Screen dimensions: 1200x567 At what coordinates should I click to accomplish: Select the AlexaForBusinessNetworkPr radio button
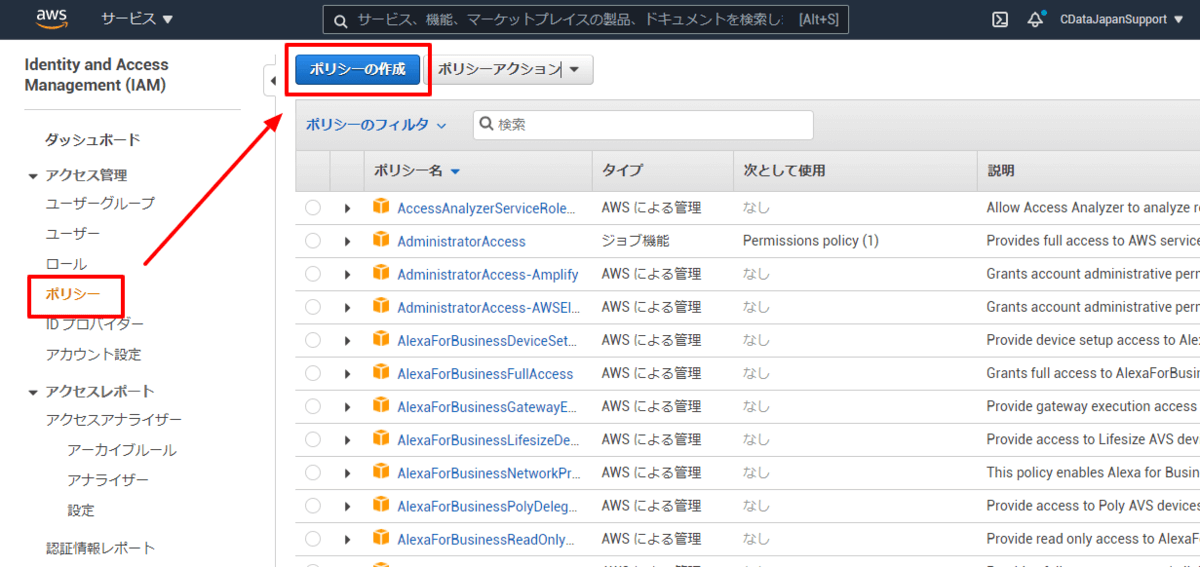click(x=313, y=472)
